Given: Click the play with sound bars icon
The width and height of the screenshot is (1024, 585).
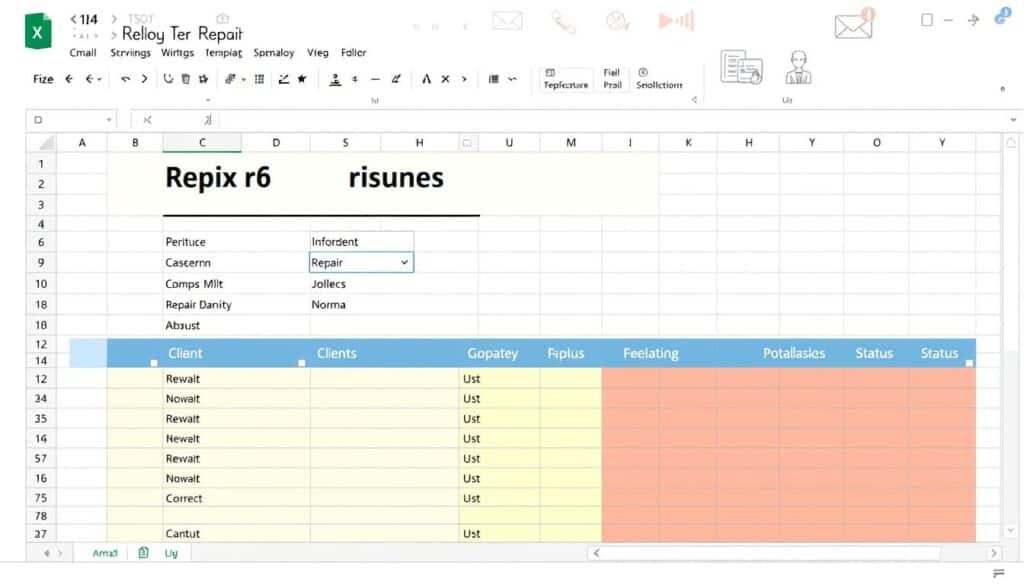Looking at the screenshot, I should 675,21.
